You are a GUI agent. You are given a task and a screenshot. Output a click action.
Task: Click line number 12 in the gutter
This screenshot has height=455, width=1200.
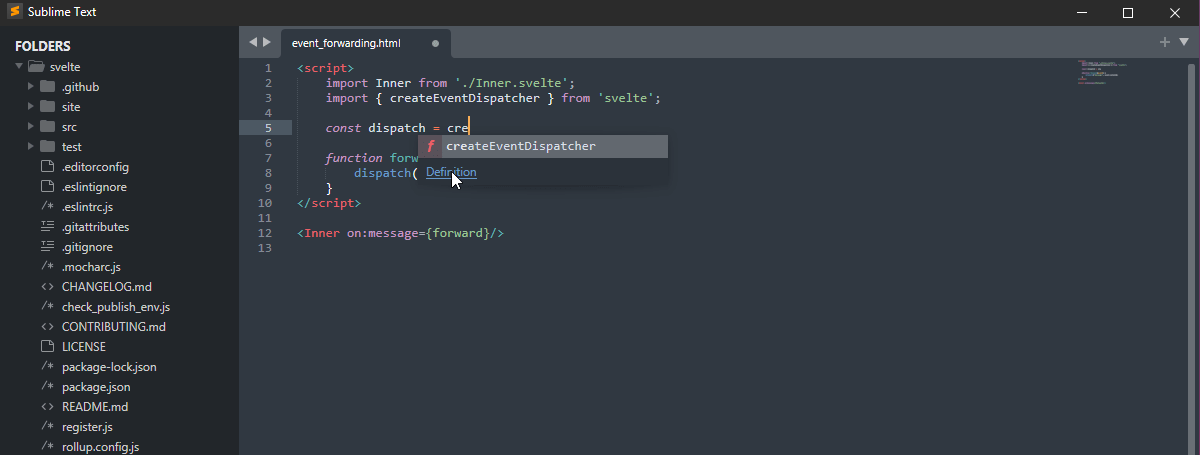coord(265,233)
